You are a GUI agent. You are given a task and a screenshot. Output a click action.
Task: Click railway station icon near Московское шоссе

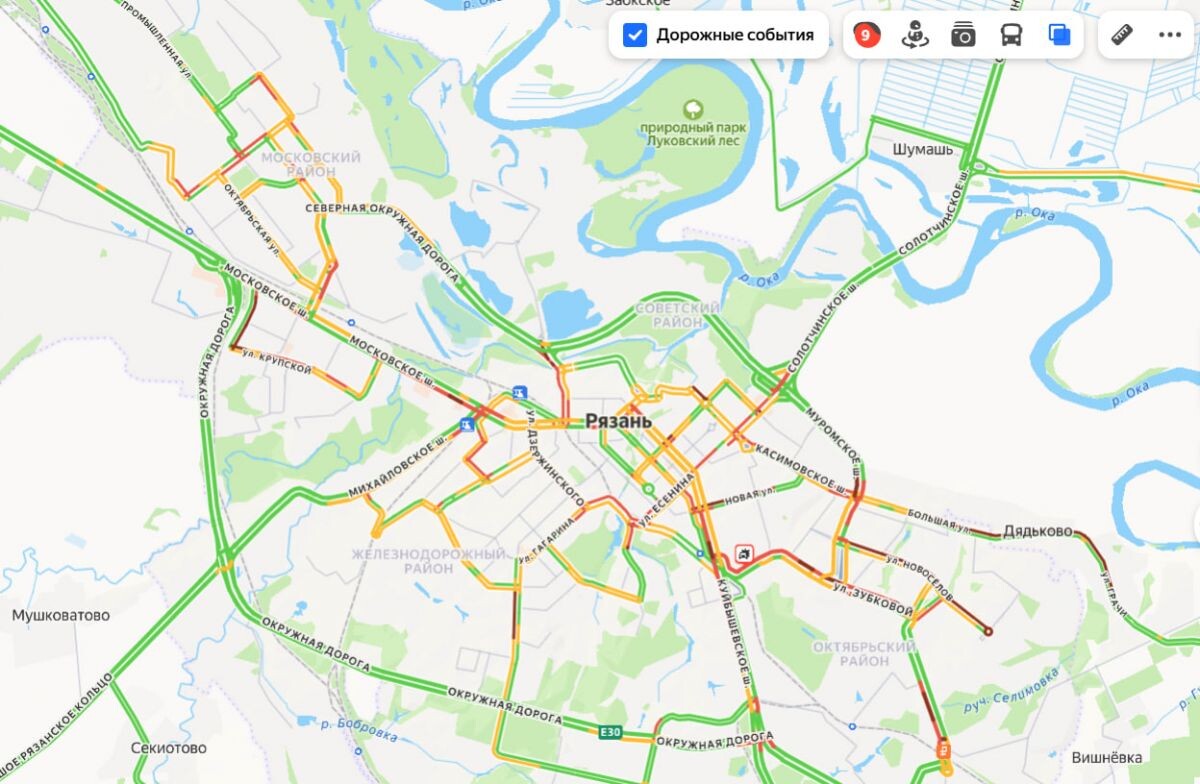pos(519,392)
